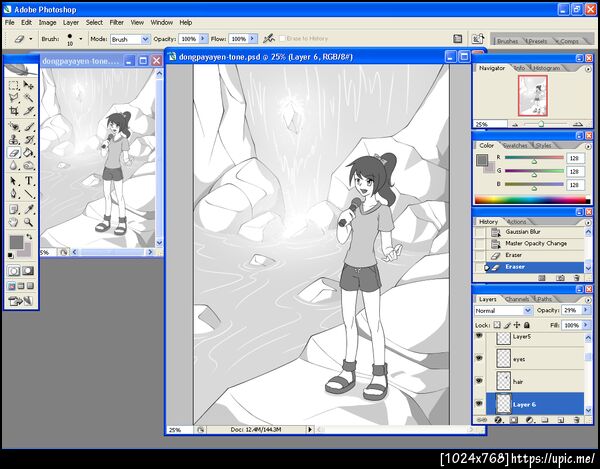
Task: Open the Image menu
Action: pos(47,23)
